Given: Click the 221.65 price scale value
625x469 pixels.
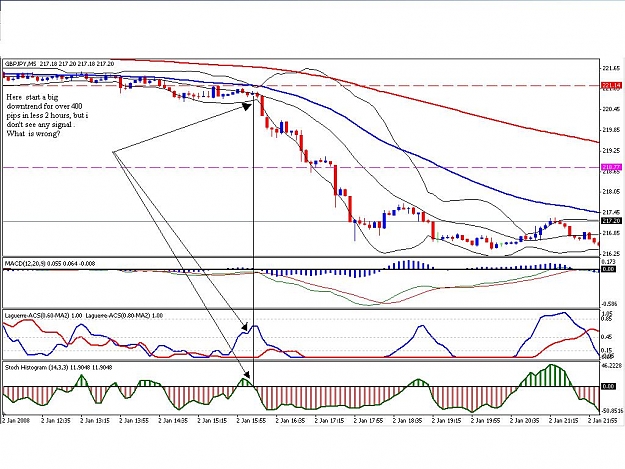Looking at the screenshot, I should click(x=612, y=68).
